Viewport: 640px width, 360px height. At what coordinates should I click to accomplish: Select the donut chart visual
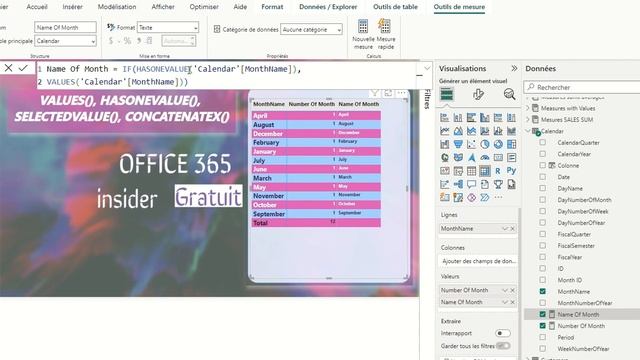(x=498, y=144)
